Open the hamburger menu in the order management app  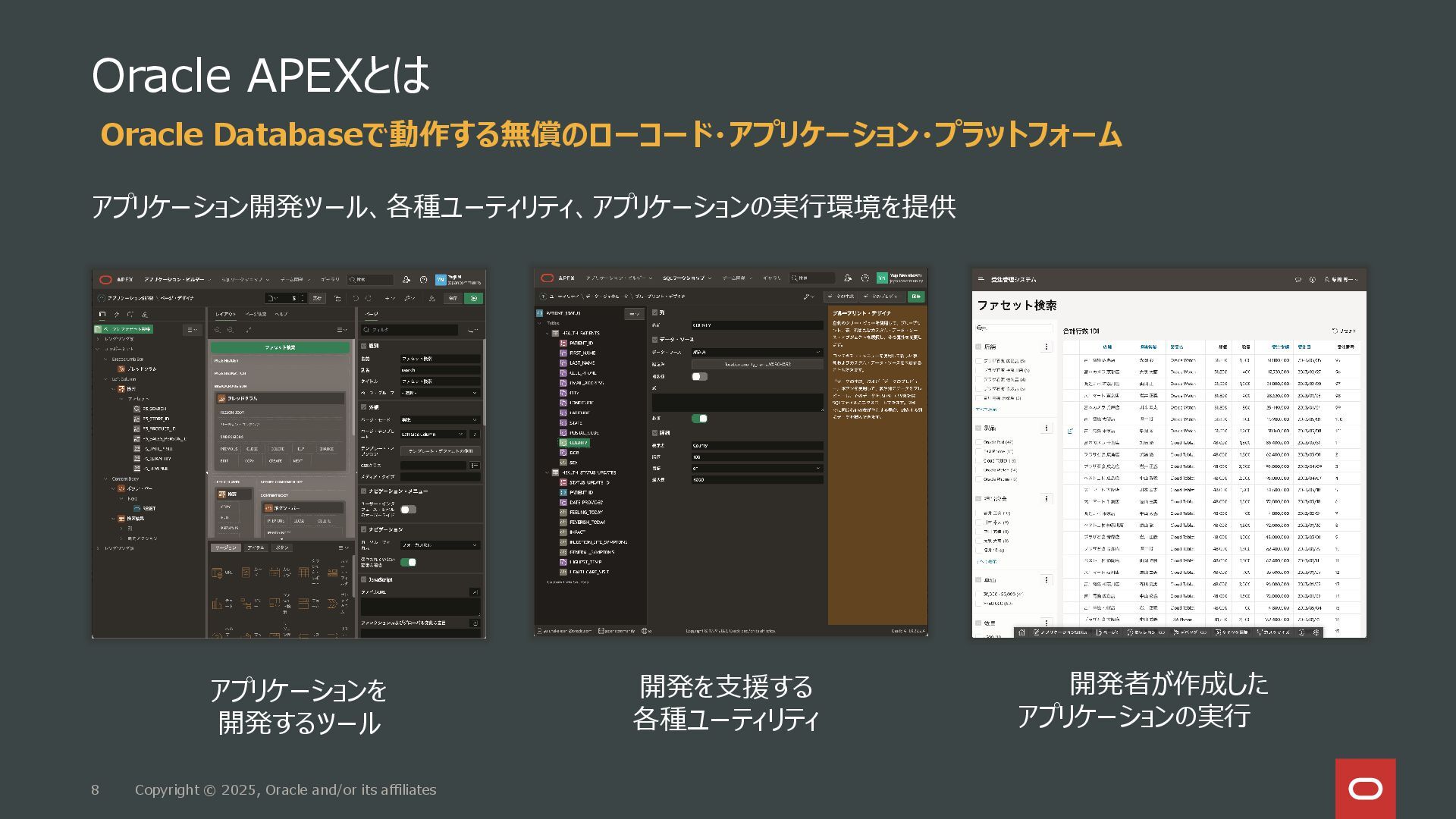981,279
